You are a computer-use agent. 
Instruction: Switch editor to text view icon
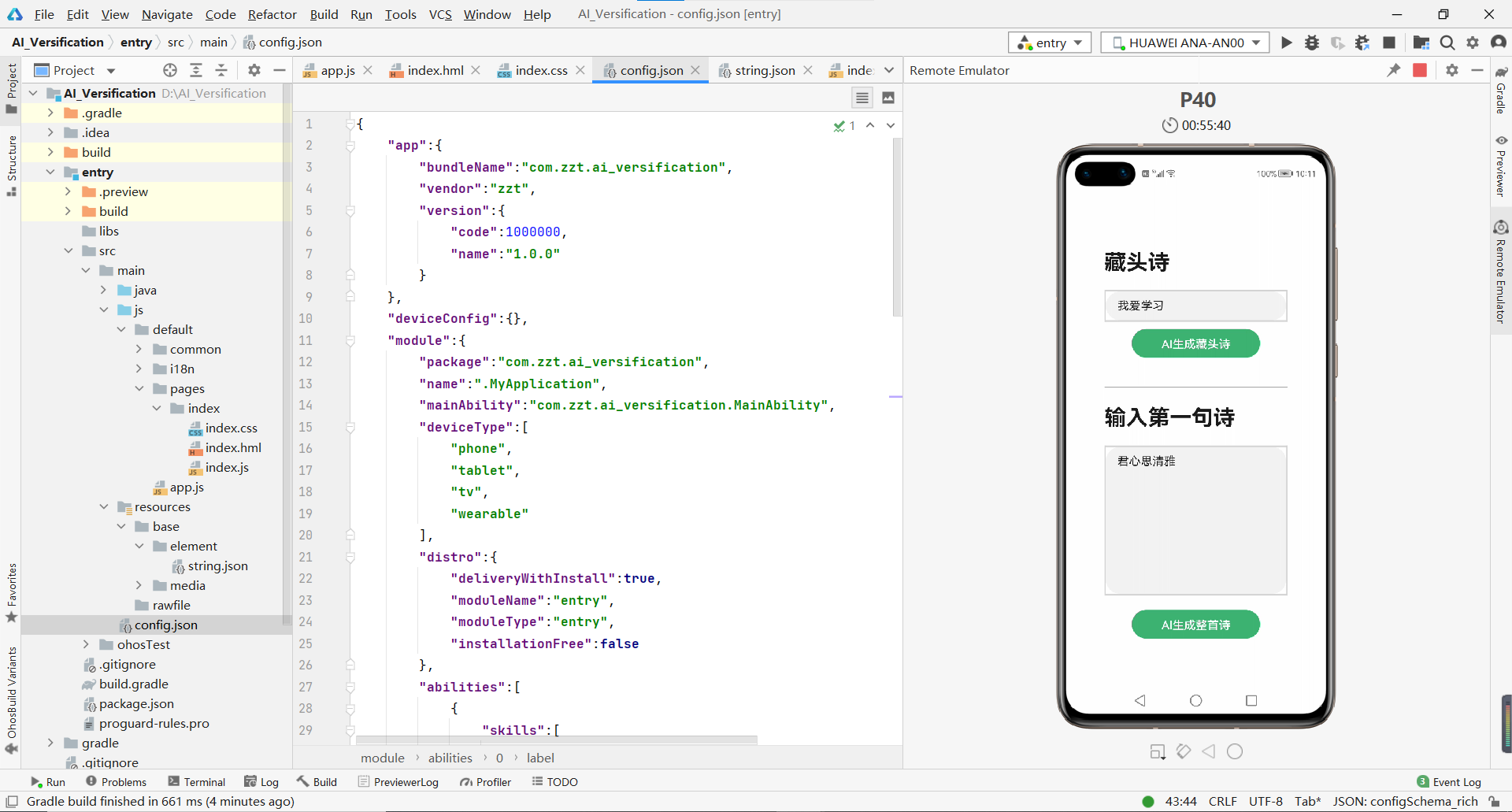(862, 98)
